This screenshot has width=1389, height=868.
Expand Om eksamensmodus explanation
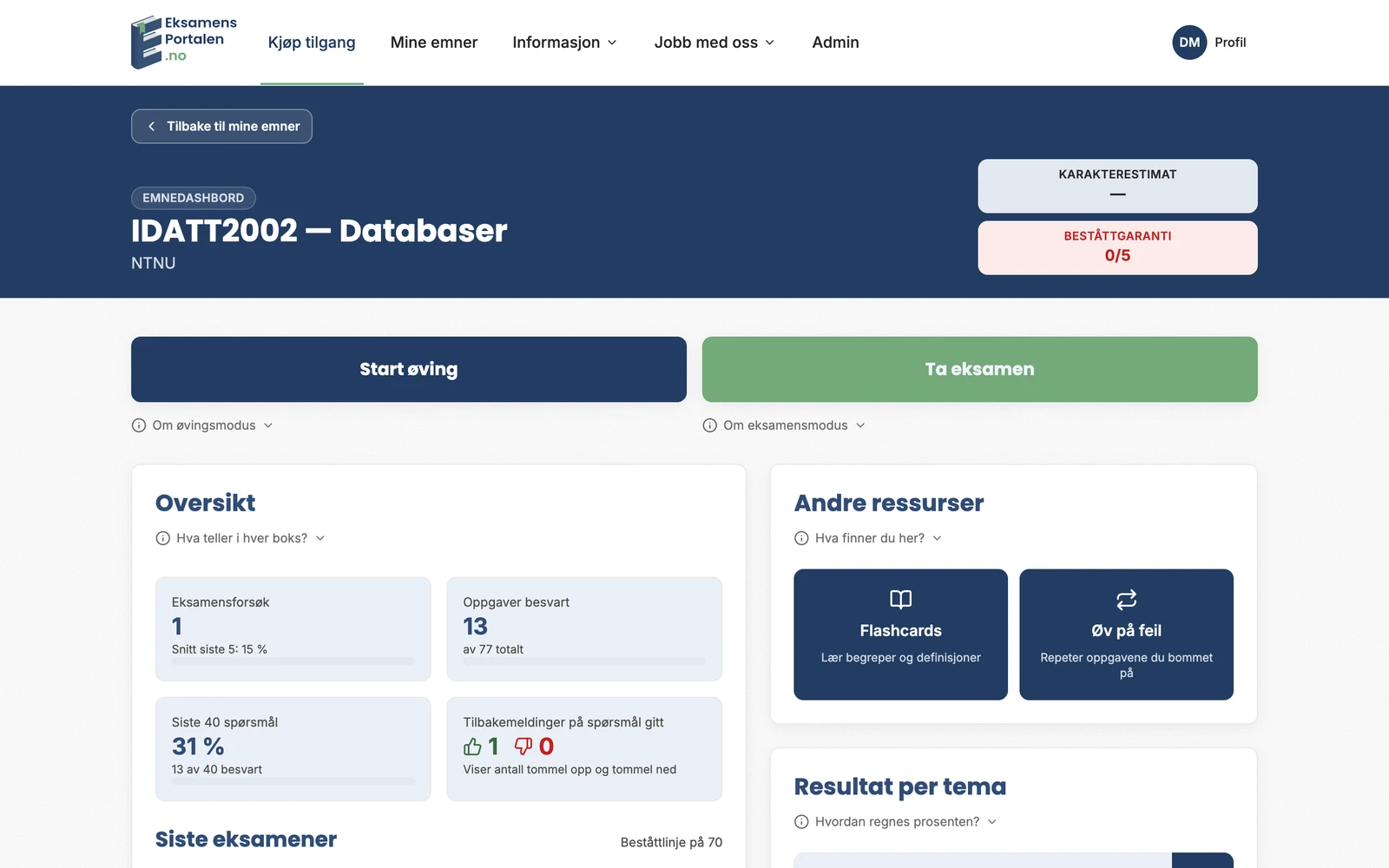[784, 425]
